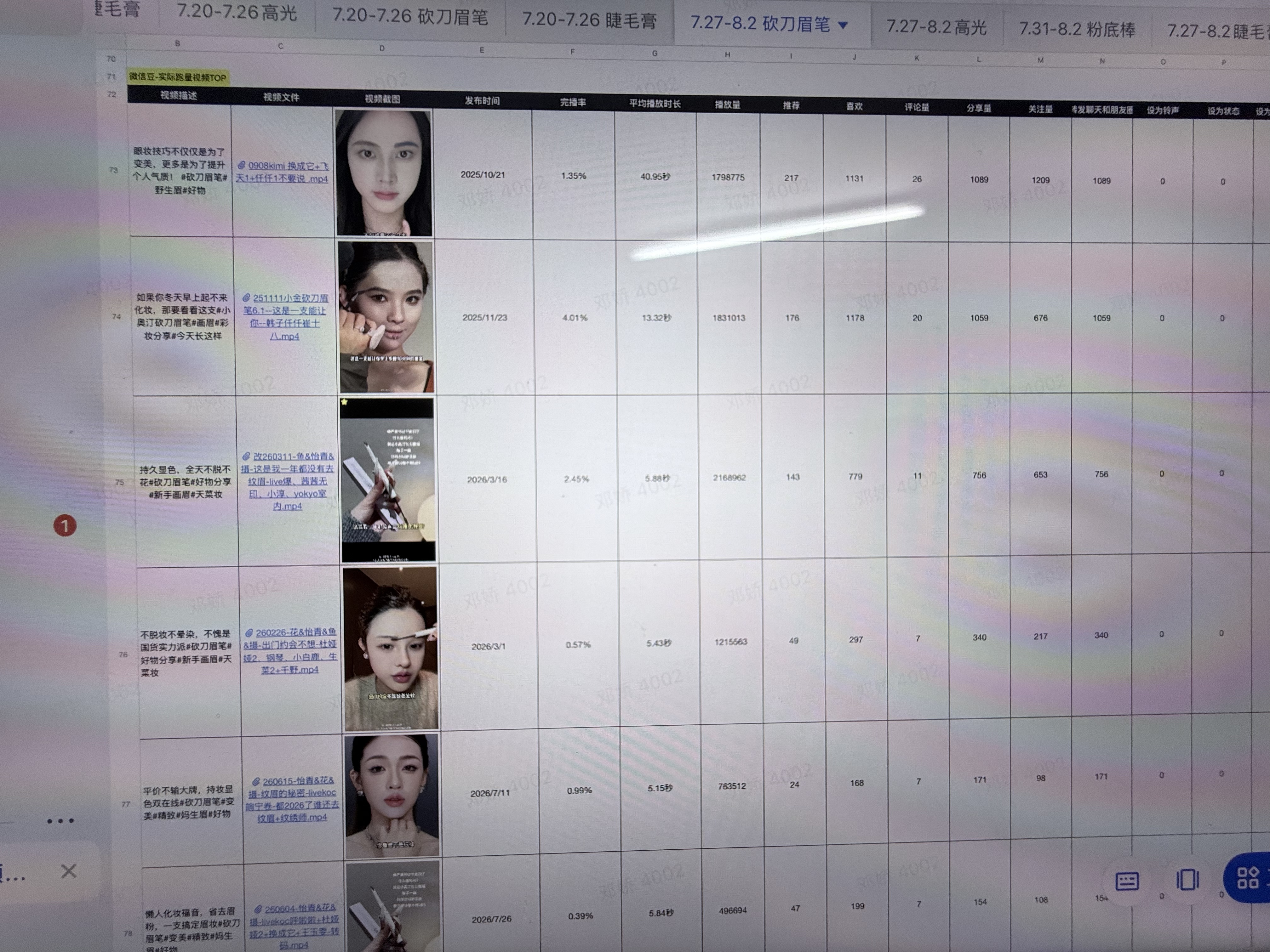The image size is (1270, 952).
Task: Click the paperclip icon before 260226 file
Action: [x=249, y=632]
